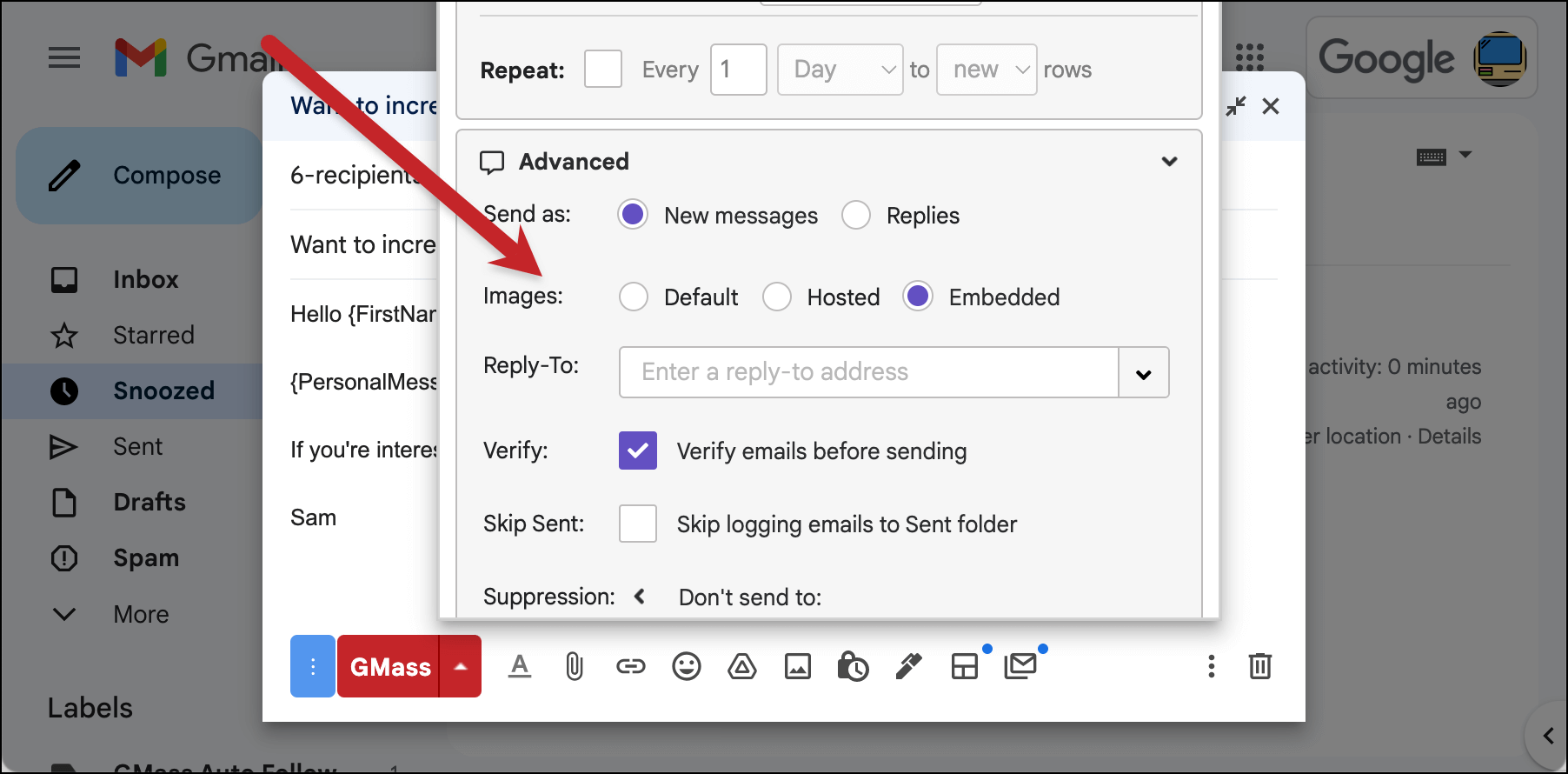The width and height of the screenshot is (1568, 774).
Task: Open more compose options three-dot icon
Action: [x=1211, y=667]
